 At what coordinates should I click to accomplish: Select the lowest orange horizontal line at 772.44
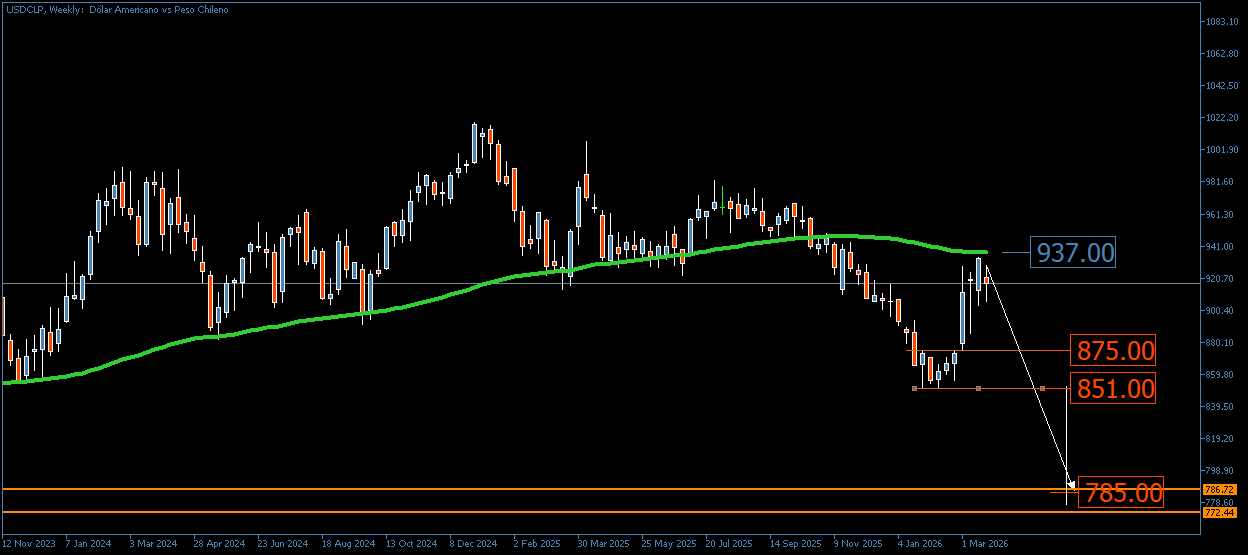(600, 512)
